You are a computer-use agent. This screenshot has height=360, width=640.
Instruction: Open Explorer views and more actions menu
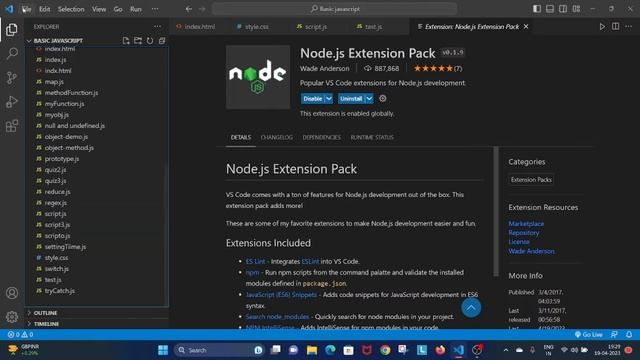point(158,27)
